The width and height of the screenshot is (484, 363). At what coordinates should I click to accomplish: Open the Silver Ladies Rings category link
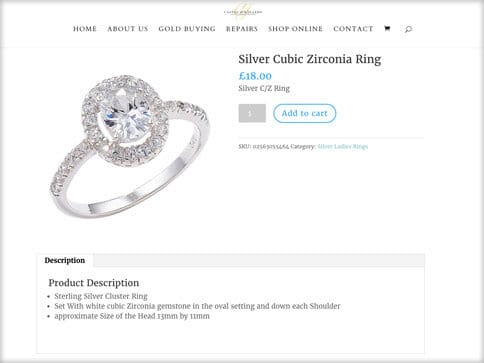point(343,146)
